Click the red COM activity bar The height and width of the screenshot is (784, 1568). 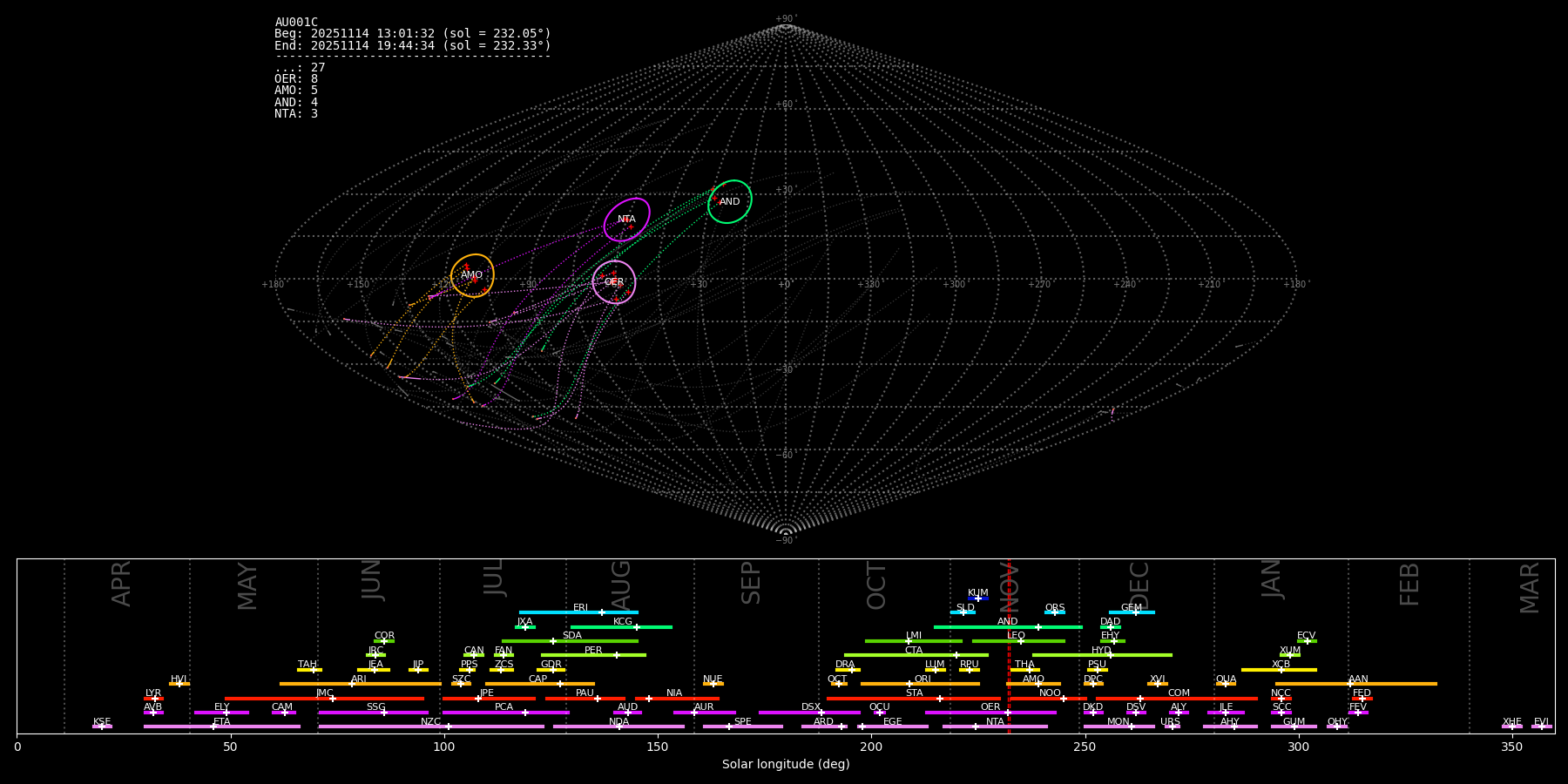point(1176,699)
